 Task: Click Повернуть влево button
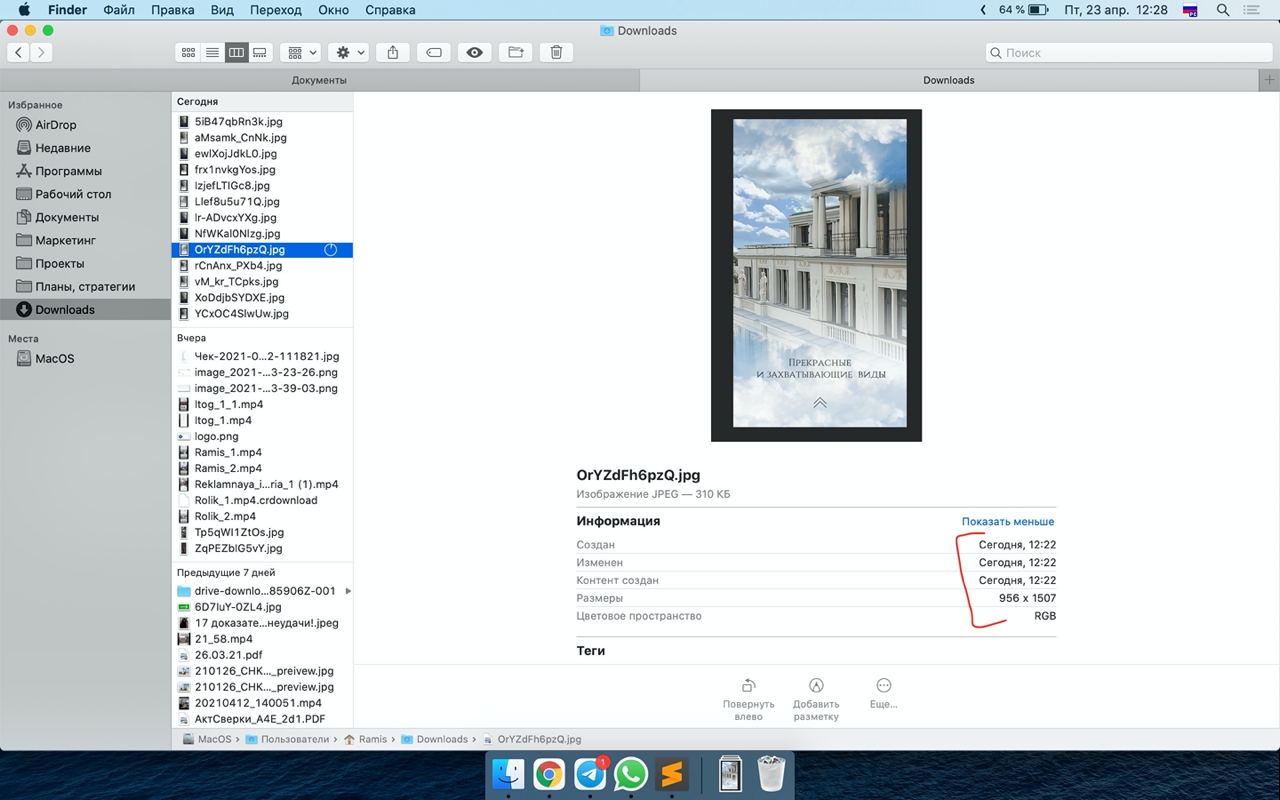point(748,699)
